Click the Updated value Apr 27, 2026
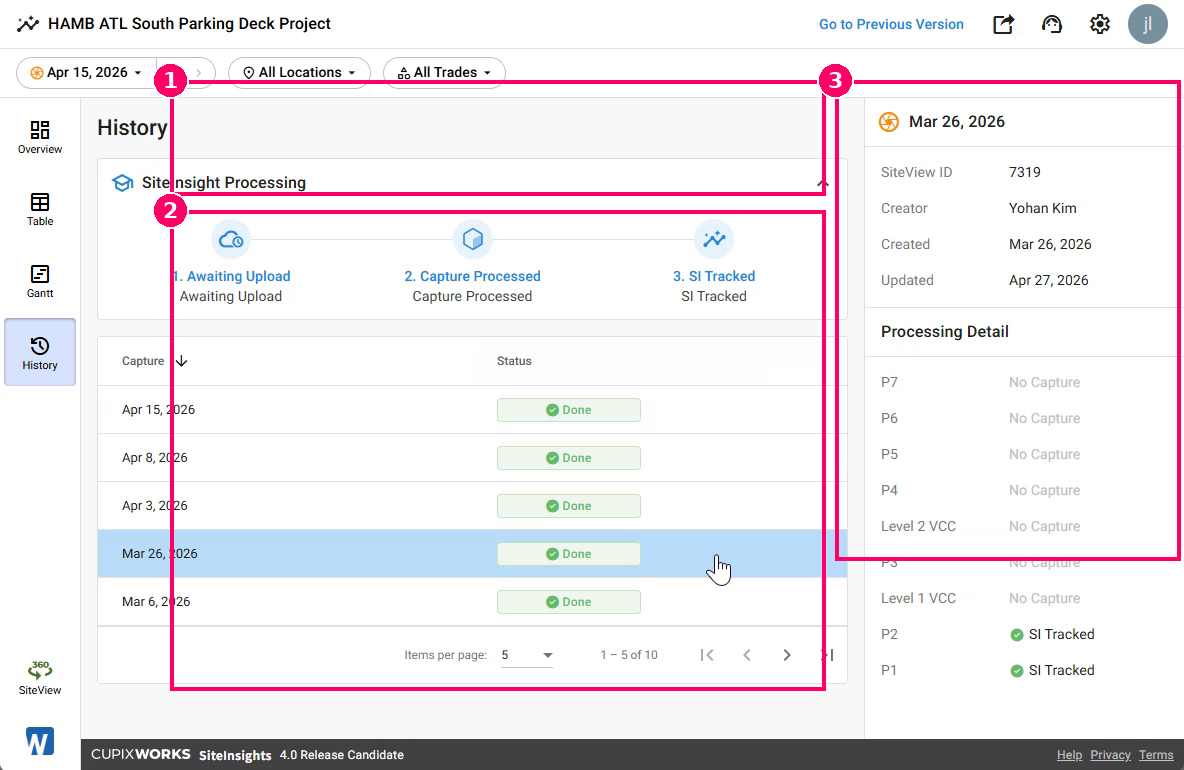The width and height of the screenshot is (1184, 770). pos(1049,280)
